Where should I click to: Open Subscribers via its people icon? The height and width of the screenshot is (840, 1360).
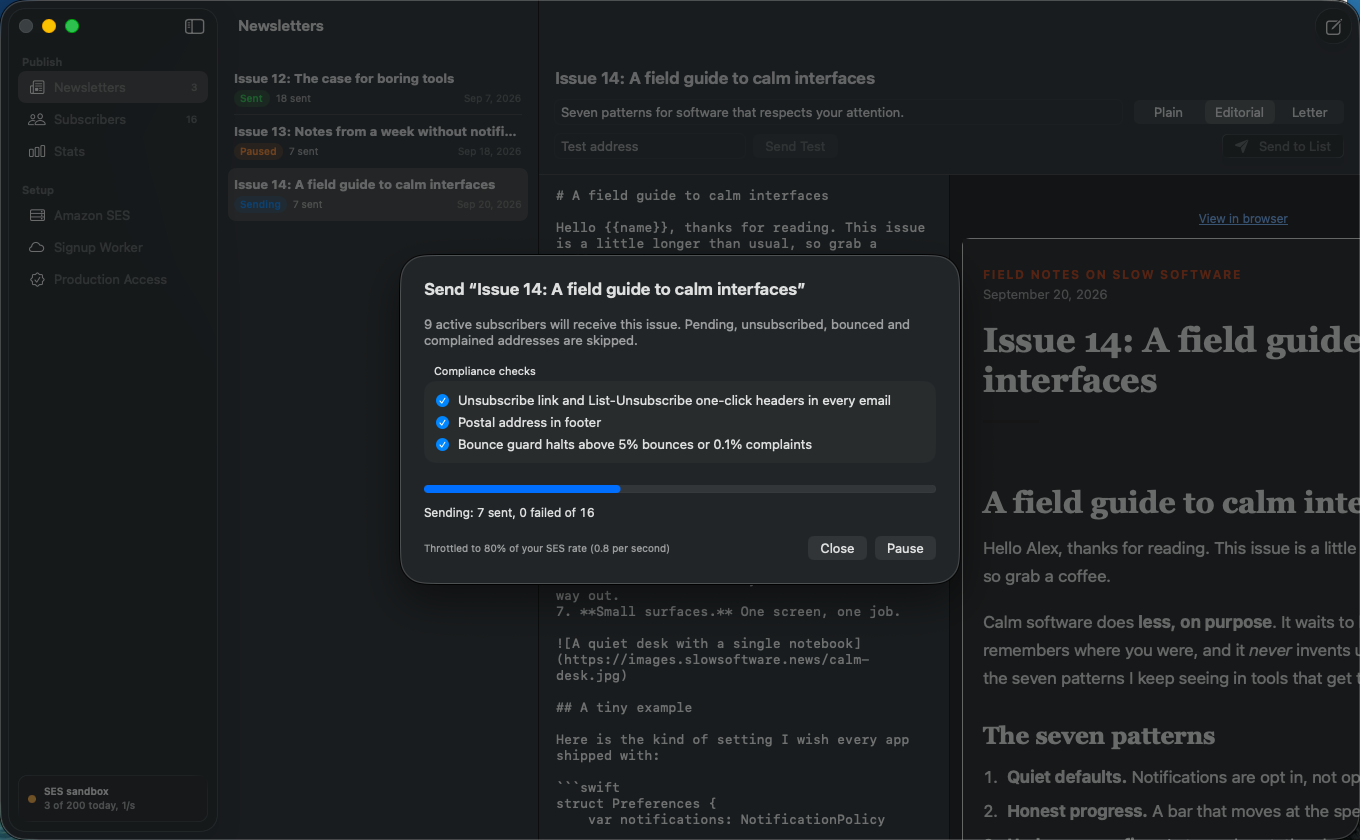pyautogui.click(x=37, y=119)
